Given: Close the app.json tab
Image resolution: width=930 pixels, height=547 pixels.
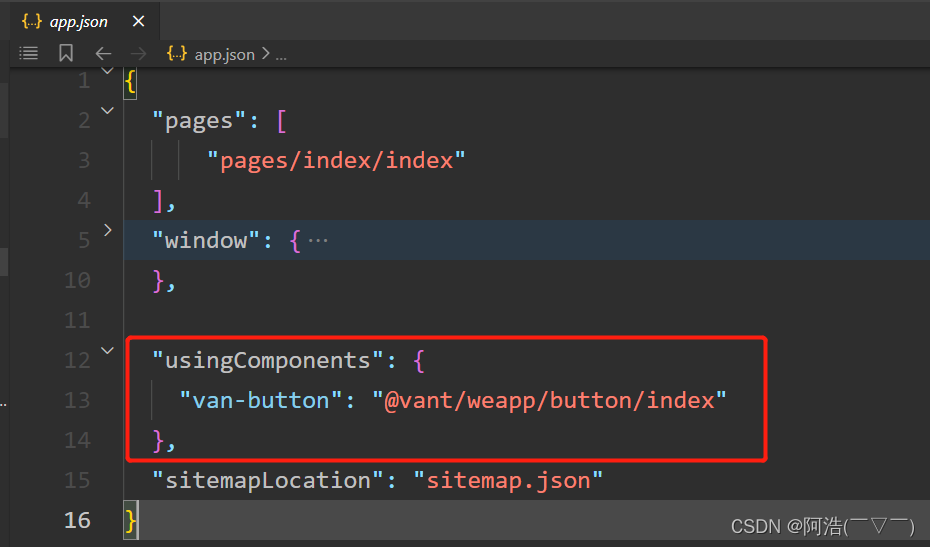Looking at the screenshot, I should tap(138, 21).
